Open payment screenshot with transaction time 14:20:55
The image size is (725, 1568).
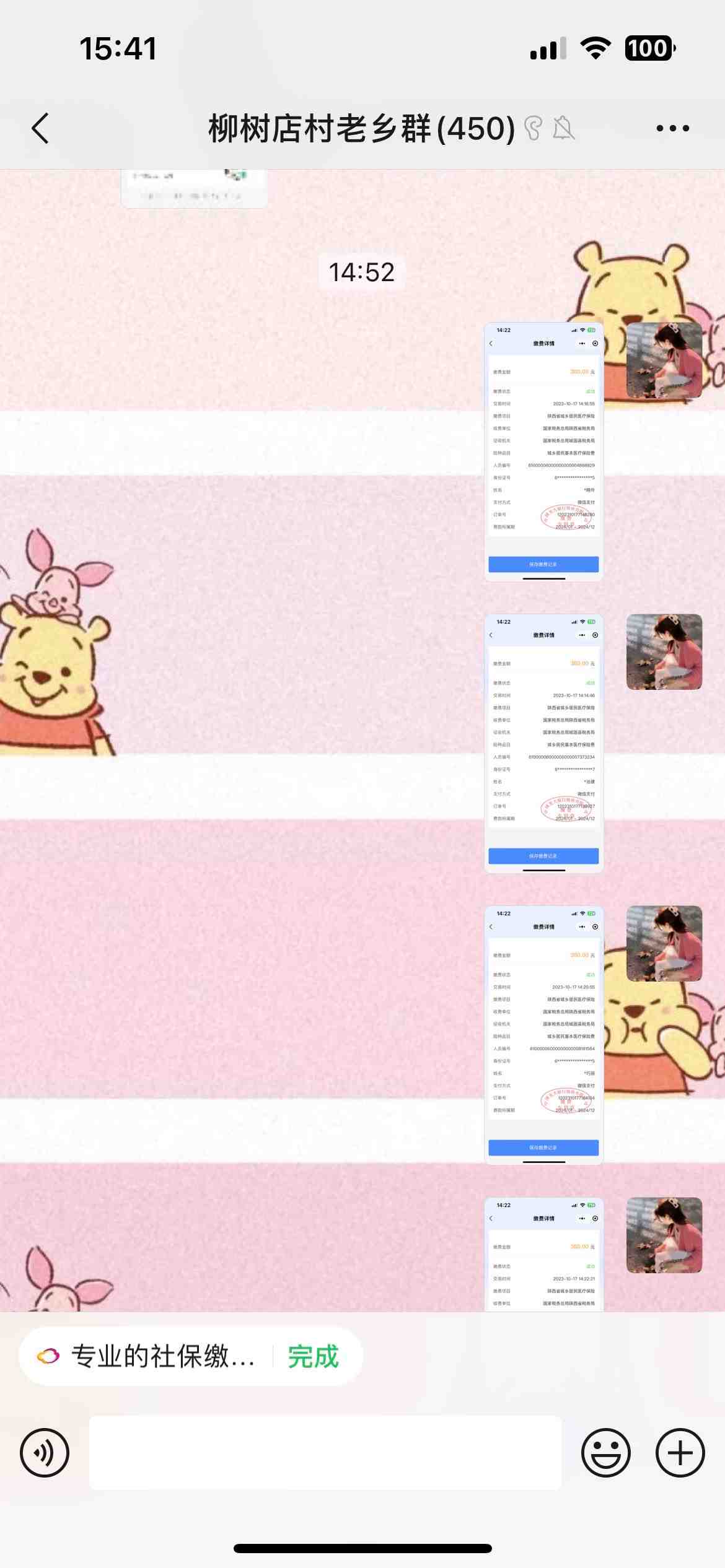543,1035
